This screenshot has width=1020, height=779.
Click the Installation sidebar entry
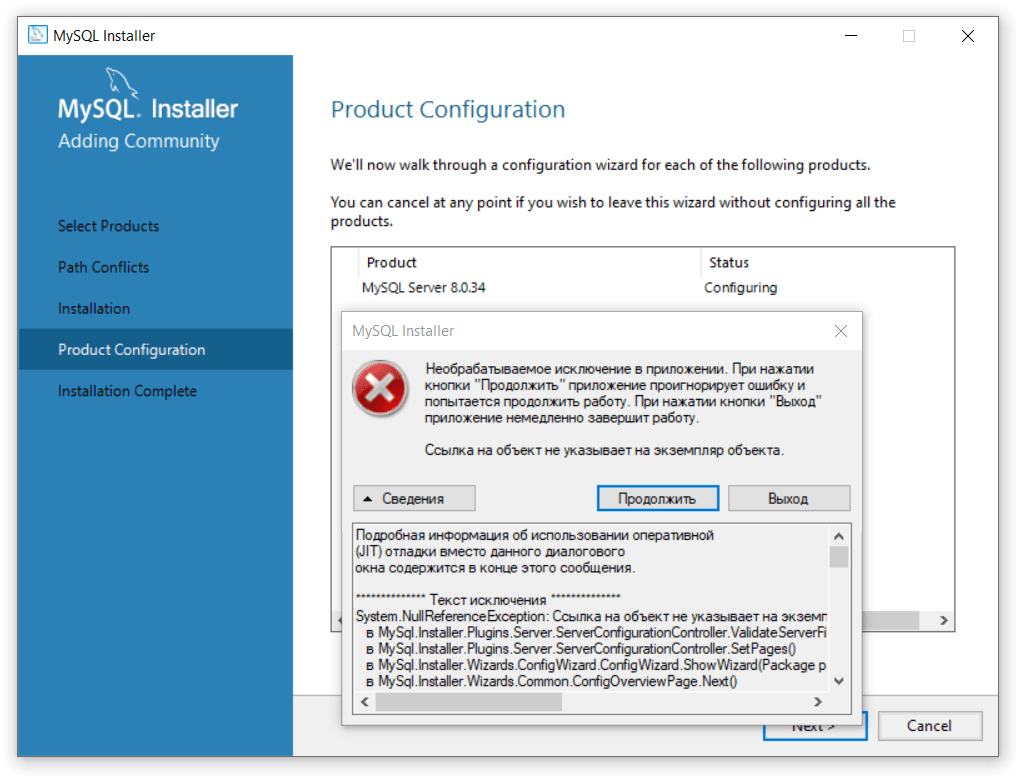pyautogui.click(x=94, y=308)
